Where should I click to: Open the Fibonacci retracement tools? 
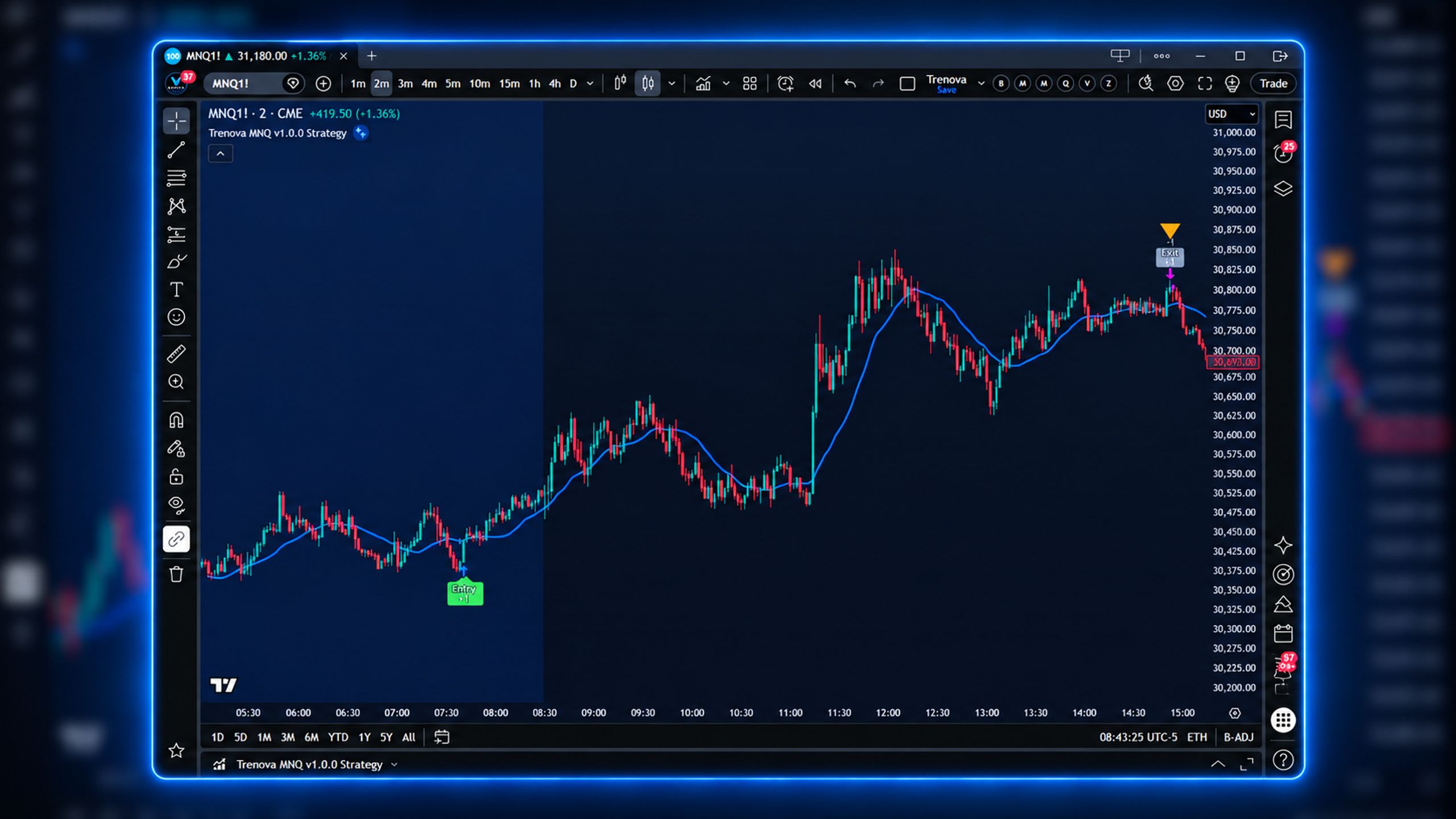pos(176,178)
